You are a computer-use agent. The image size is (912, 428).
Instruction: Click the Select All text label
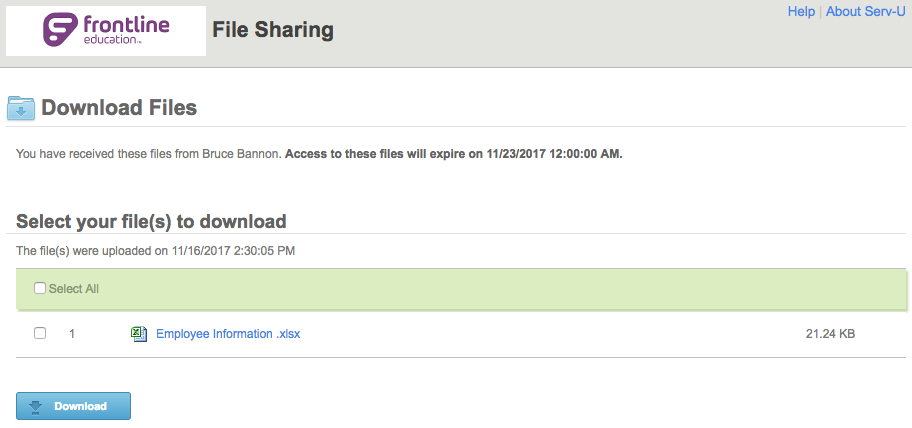(74, 289)
